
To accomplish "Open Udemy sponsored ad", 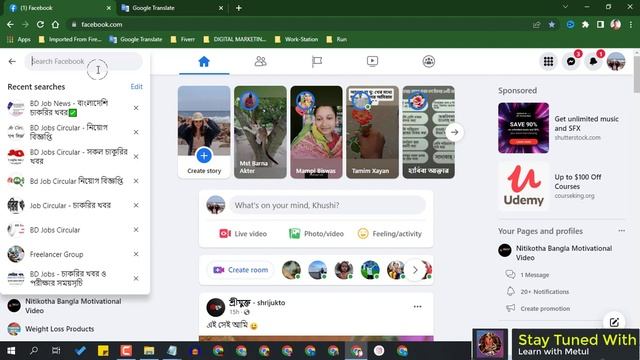I will click(562, 187).
